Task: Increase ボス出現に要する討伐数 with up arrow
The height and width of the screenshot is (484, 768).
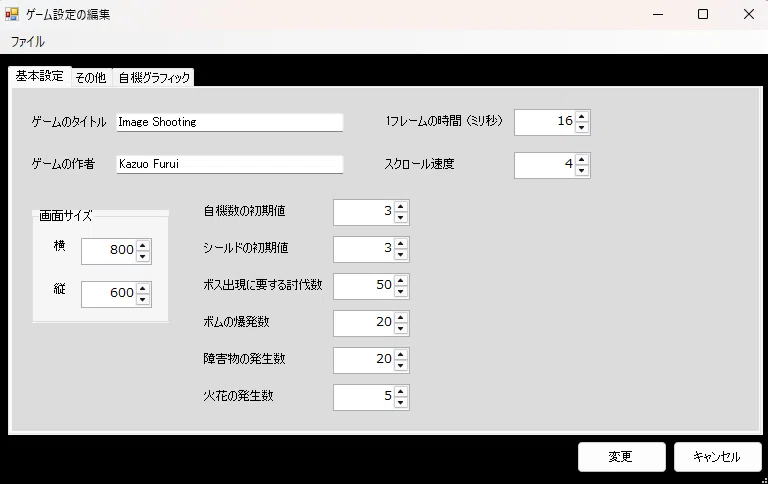Action: (401, 281)
